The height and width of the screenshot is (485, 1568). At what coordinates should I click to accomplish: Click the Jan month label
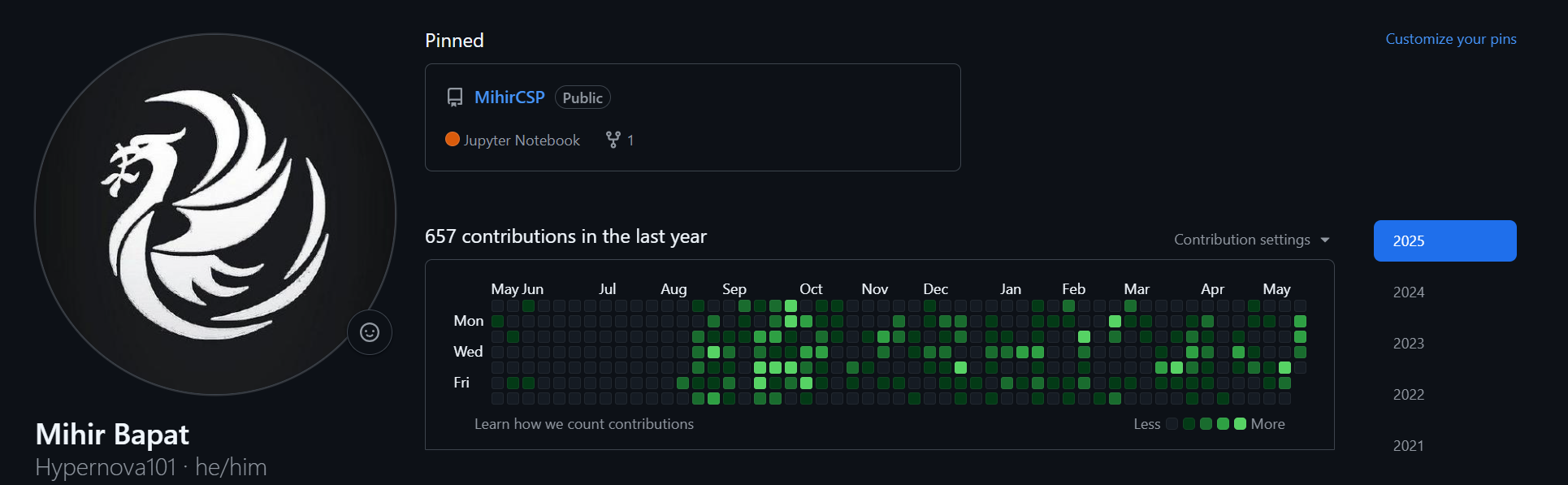(x=1011, y=289)
